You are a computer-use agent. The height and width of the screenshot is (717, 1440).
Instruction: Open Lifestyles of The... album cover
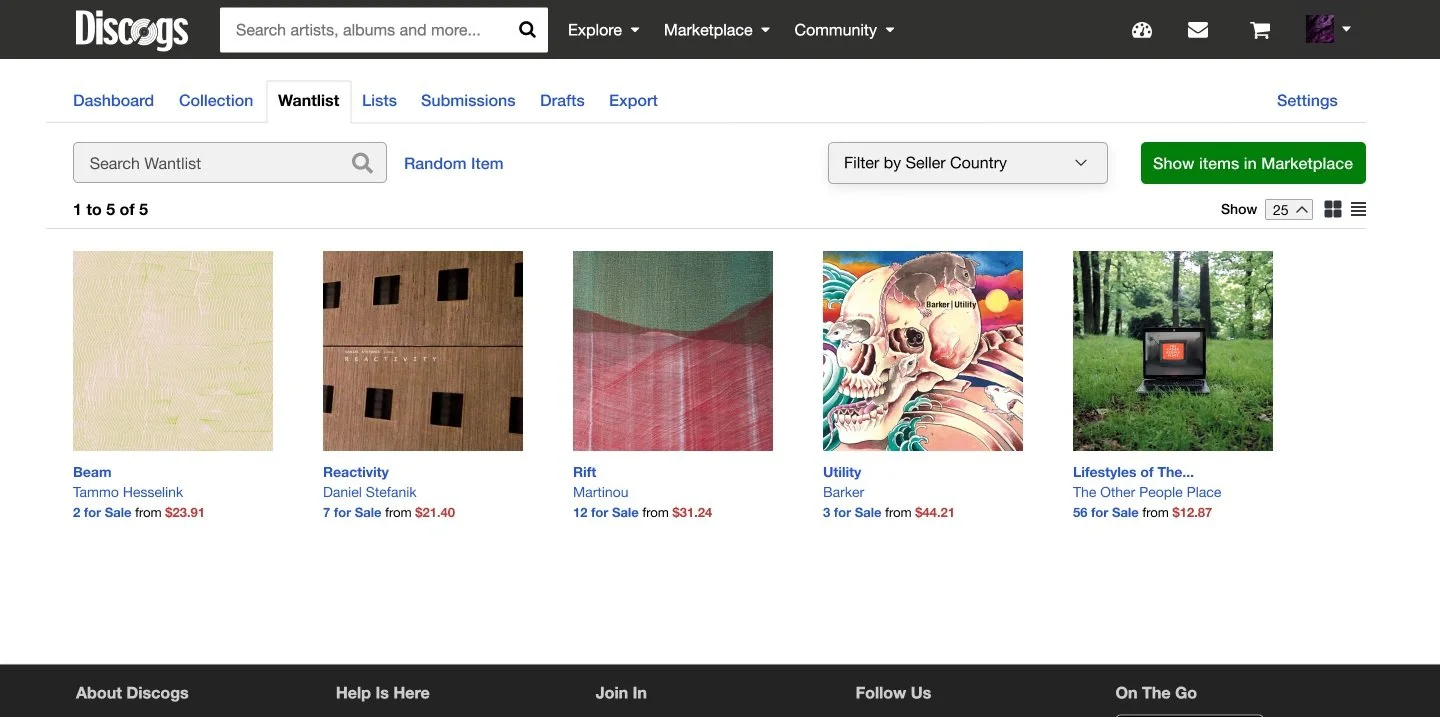1173,351
